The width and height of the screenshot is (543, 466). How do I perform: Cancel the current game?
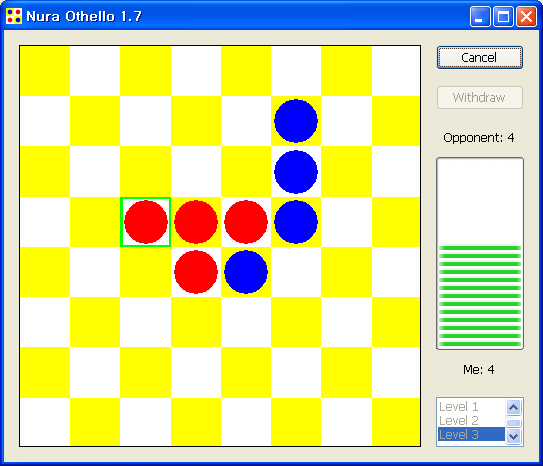tap(480, 57)
